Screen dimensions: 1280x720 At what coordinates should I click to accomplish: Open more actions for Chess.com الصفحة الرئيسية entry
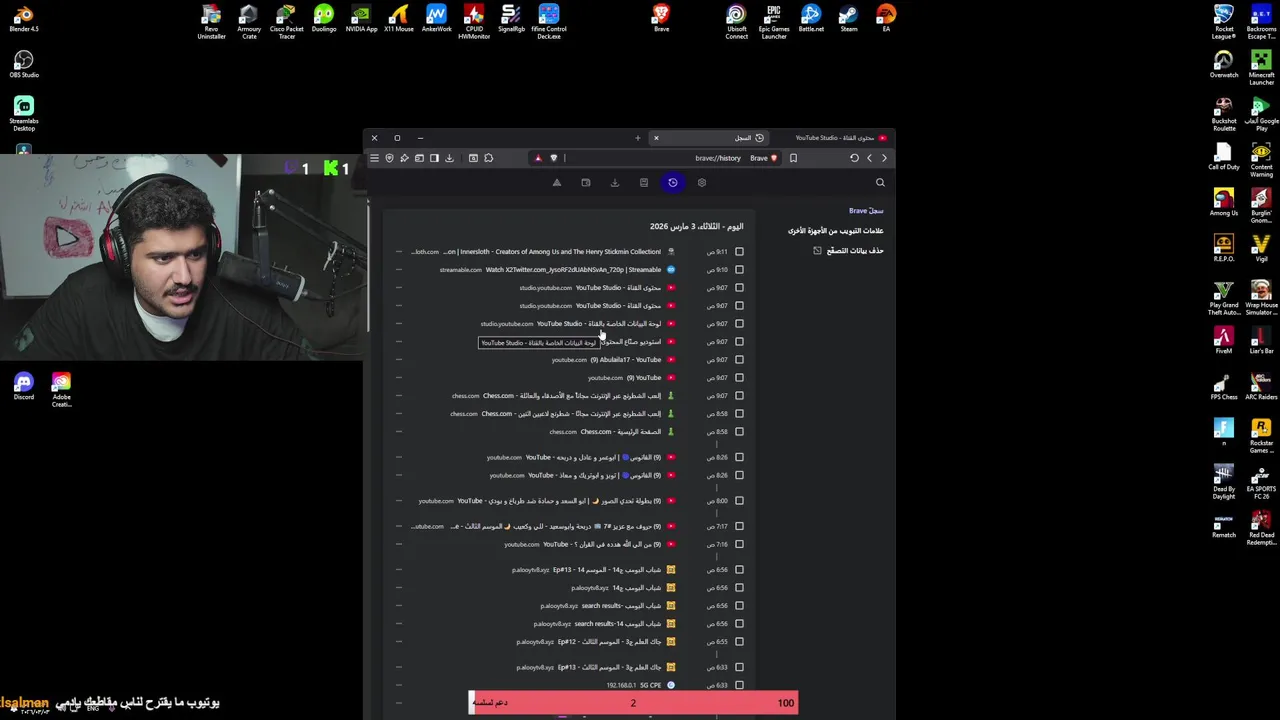(x=398, y=432)
